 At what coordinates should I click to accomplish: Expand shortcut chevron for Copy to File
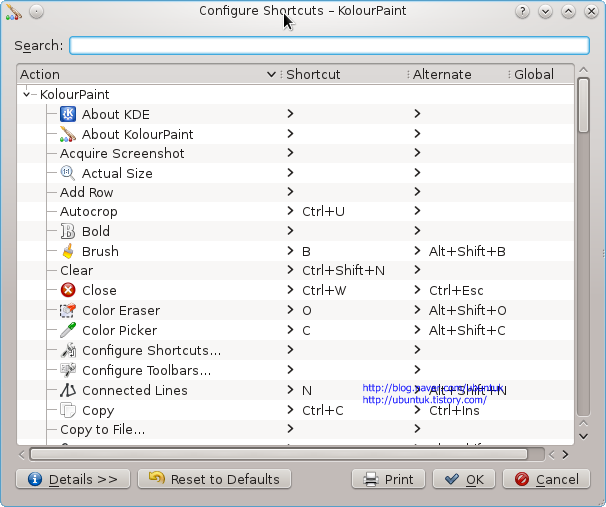pyautogui.click(x=290, y=429)
